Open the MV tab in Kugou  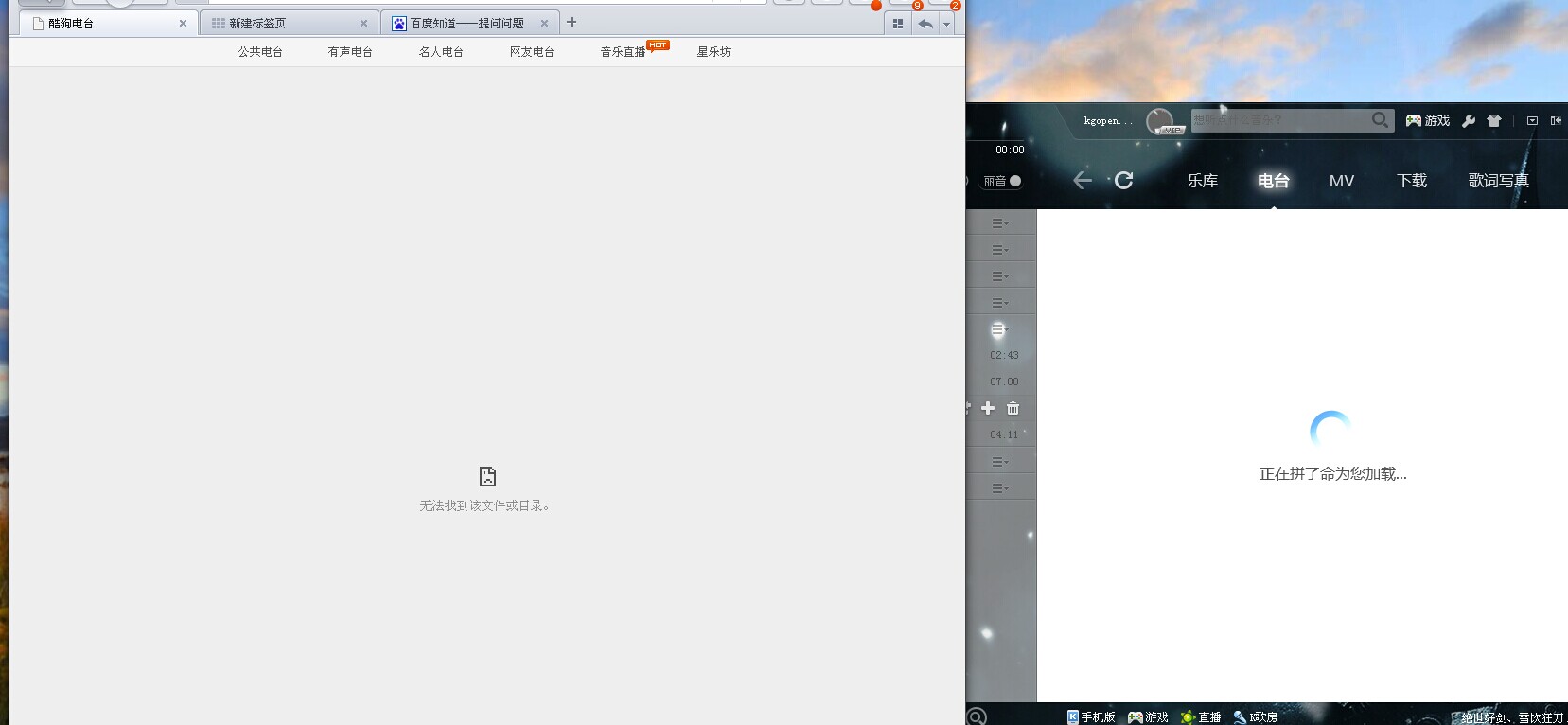pos(1342,181)
